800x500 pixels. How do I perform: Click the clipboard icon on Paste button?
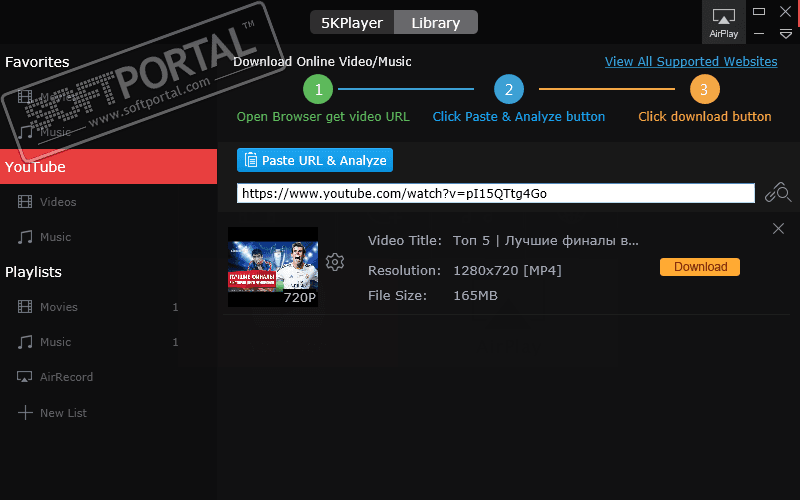click(251, 160)
